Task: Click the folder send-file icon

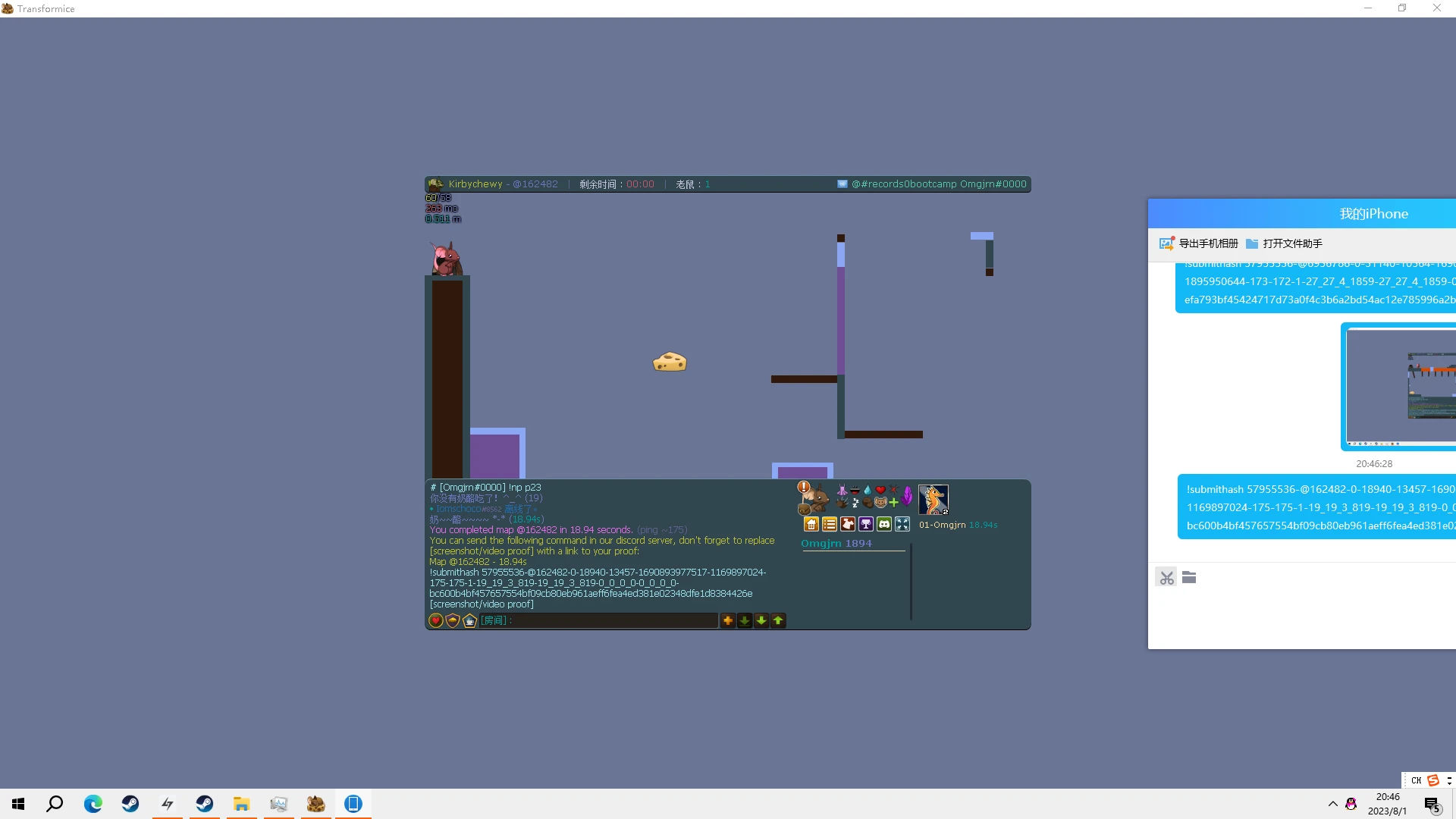Action: click(x=1189, y=578)
